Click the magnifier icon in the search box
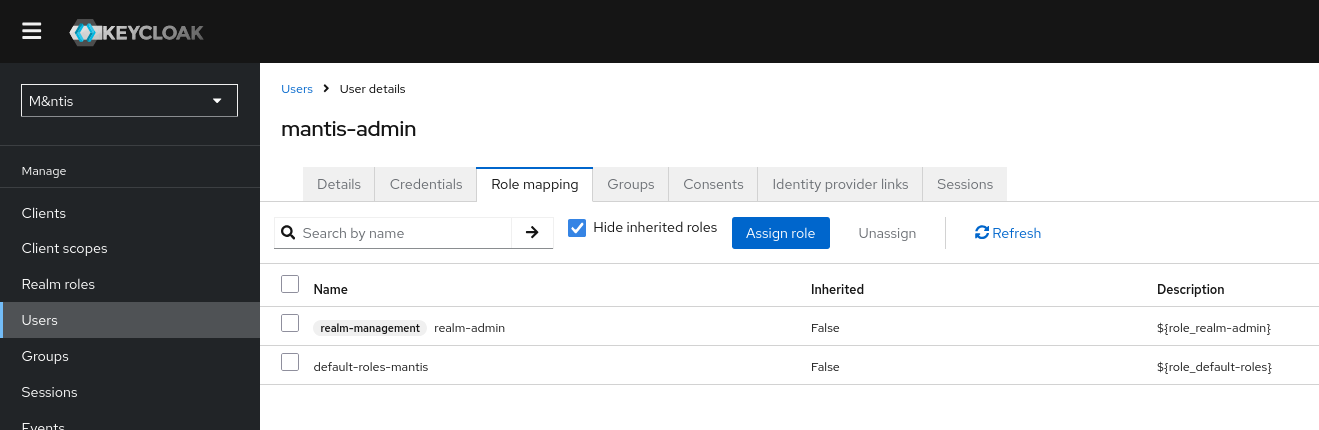The image size is (1319, 430). (x=288, y=233)
